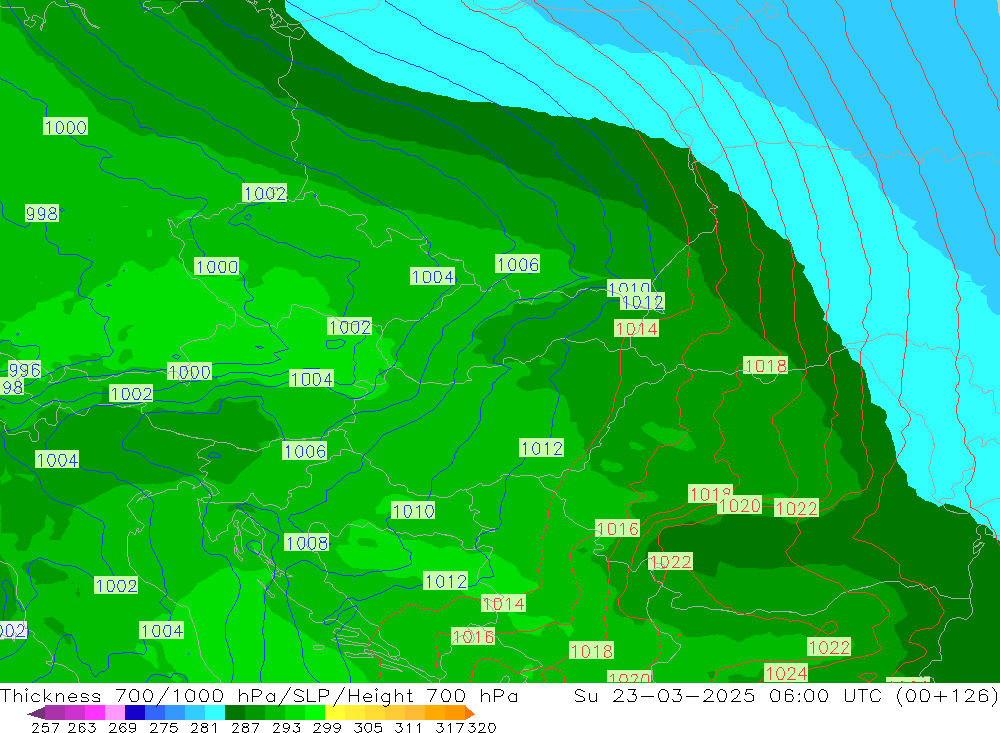Click the orange right arrow legend end

click(470, 713)
